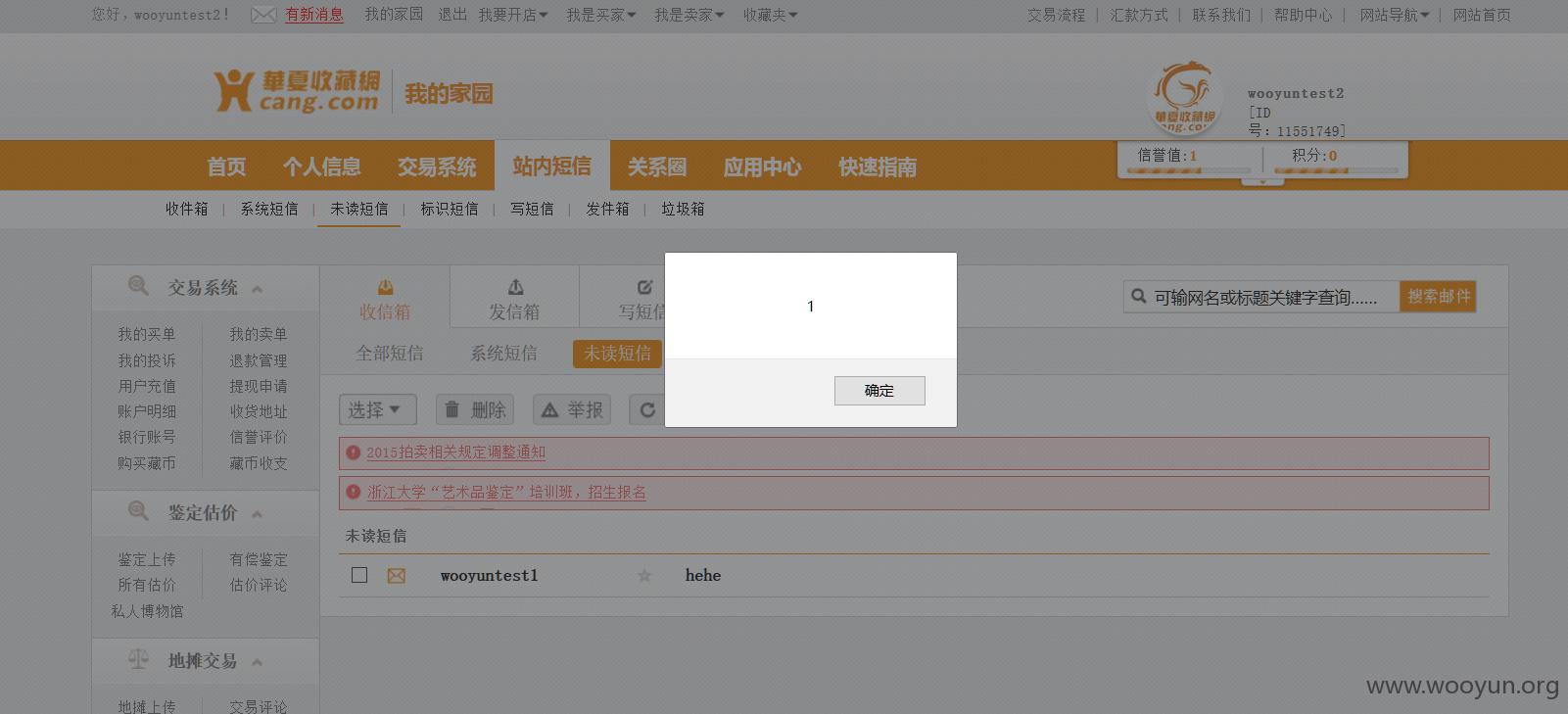Click the magnifier icon beside 交易系统
The image size is (1568, 714).
[x=138, y=286]
